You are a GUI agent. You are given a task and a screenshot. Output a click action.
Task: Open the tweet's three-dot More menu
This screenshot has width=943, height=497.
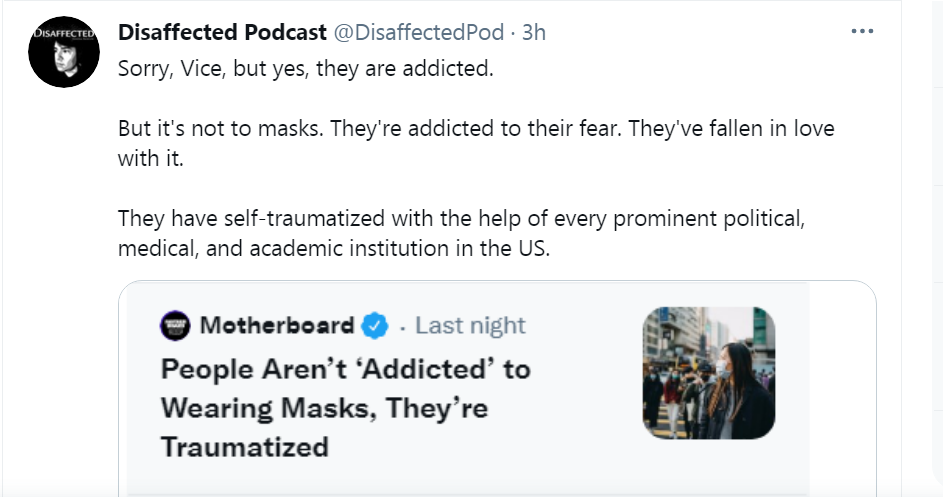pos(861,31)
